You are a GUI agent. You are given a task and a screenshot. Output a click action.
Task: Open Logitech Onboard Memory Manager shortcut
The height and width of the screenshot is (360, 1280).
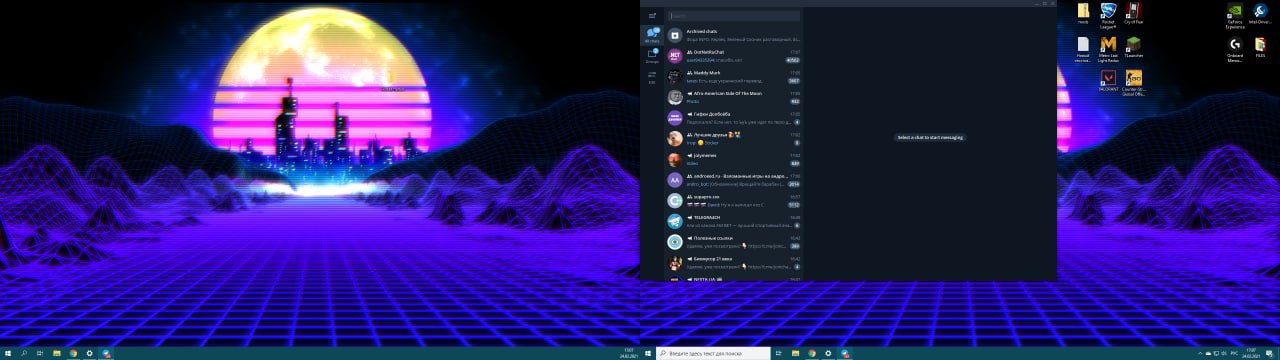[x=1235, y=49]
